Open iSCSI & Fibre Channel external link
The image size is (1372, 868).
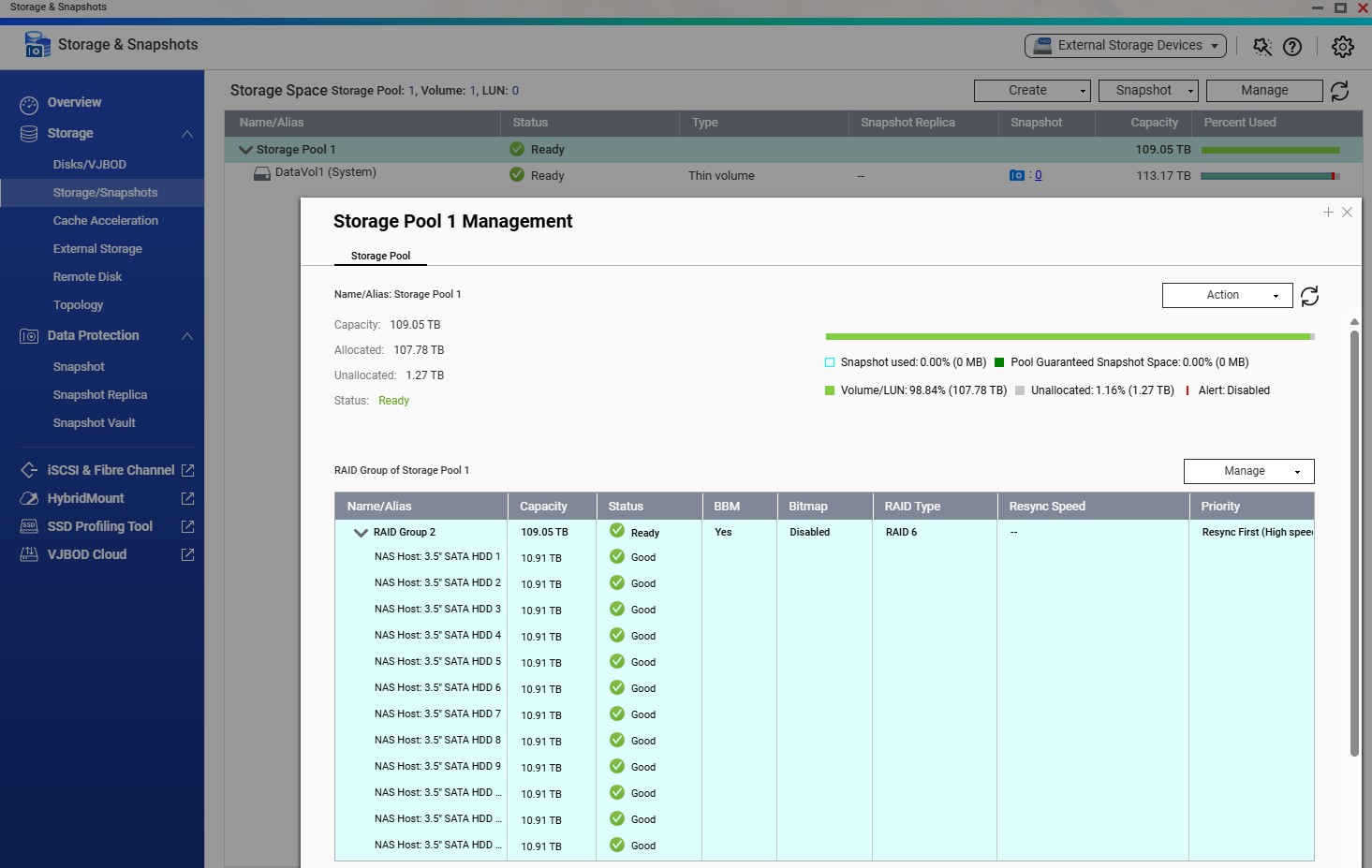coord(187,470)
